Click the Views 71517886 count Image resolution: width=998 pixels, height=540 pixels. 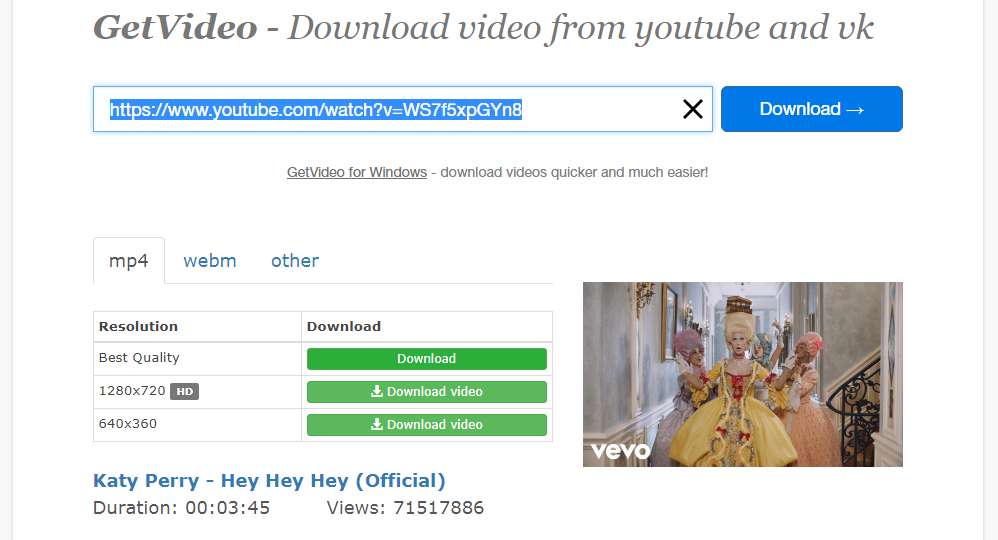(x=405, y=508)
